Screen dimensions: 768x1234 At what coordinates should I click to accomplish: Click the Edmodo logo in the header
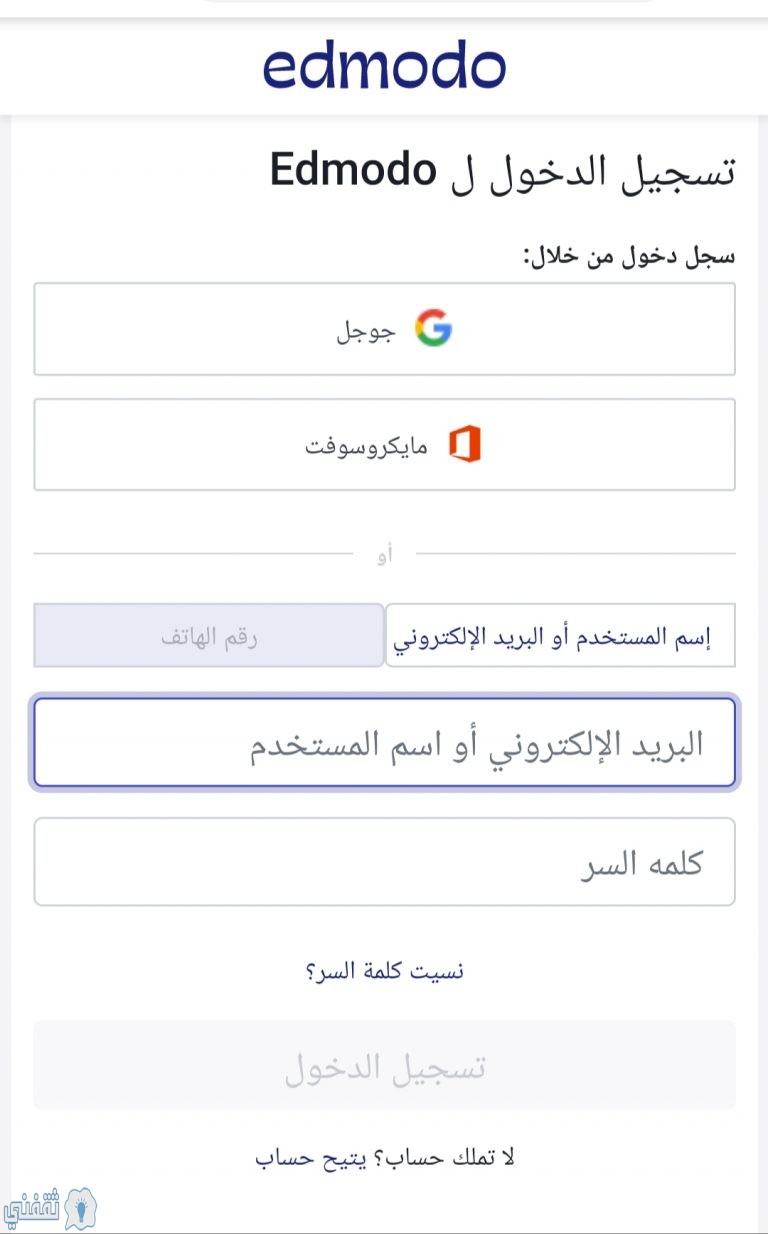click(x=384, y=67)
